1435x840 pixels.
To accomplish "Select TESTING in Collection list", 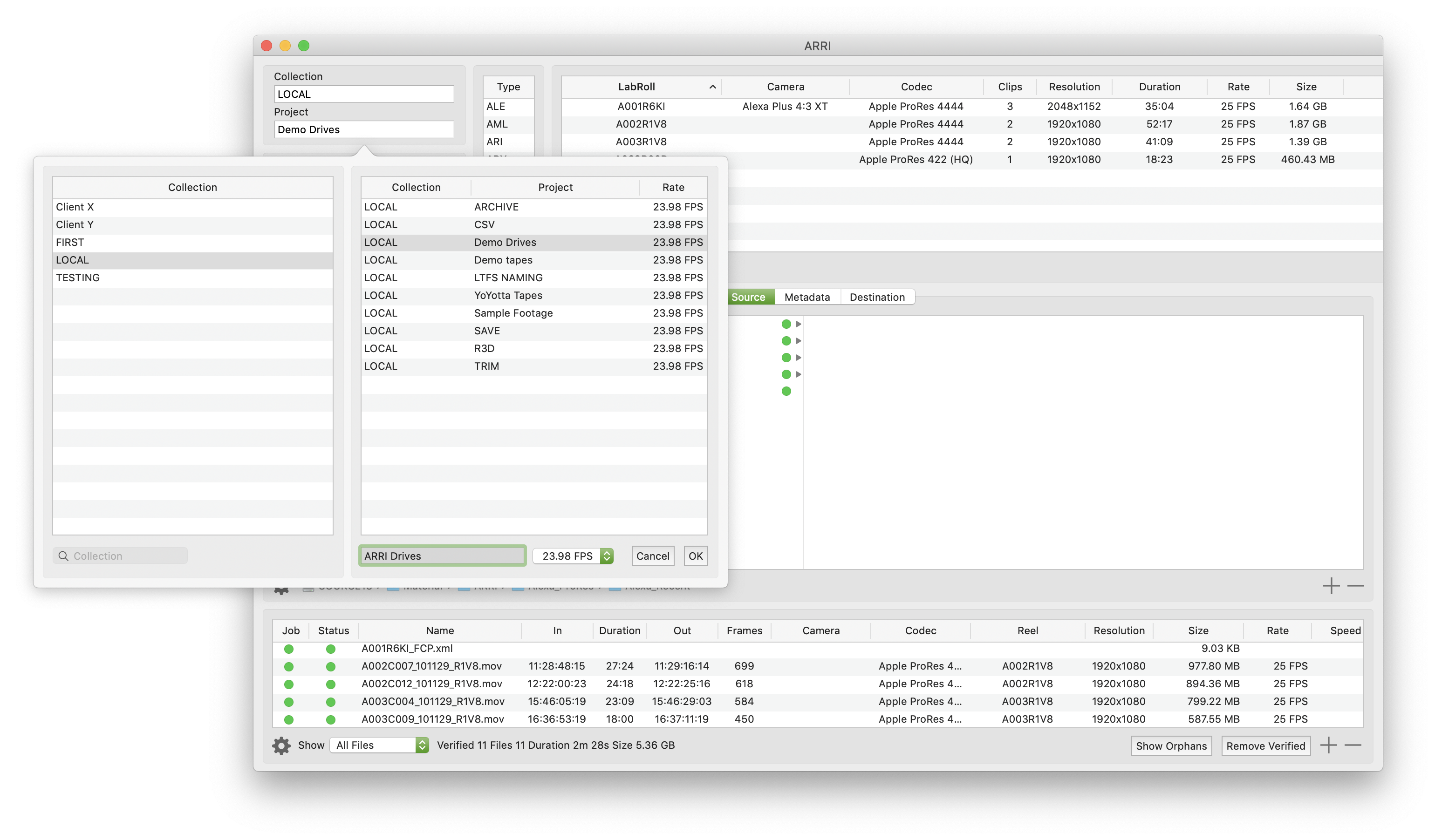I will tap(192, 278).
